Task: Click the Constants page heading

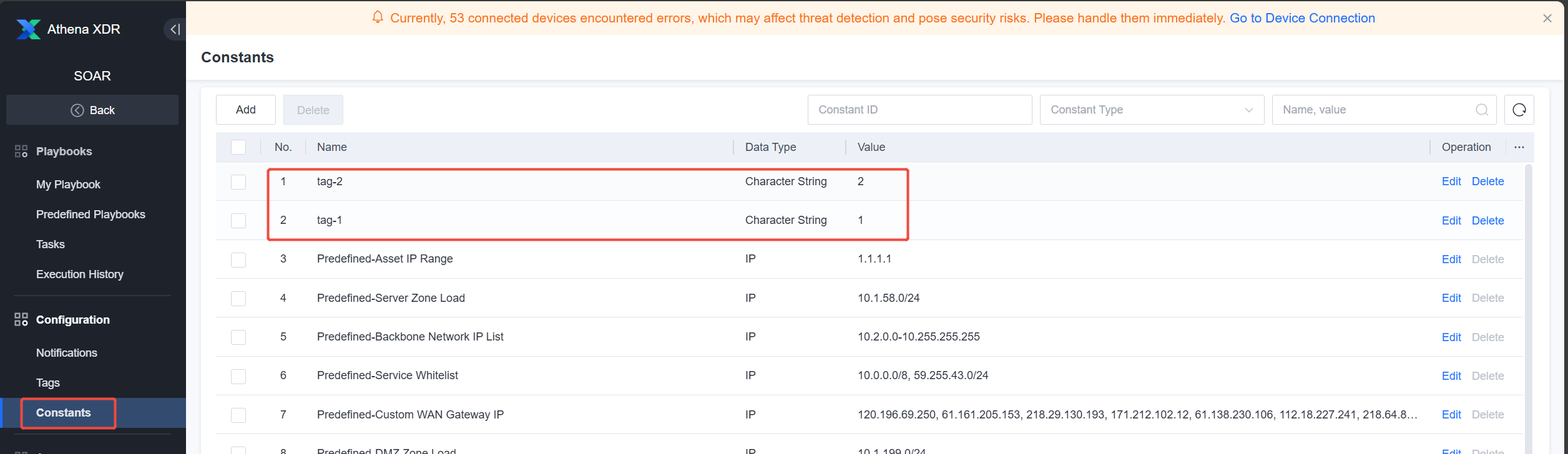Action: click(x=237, y=57)
